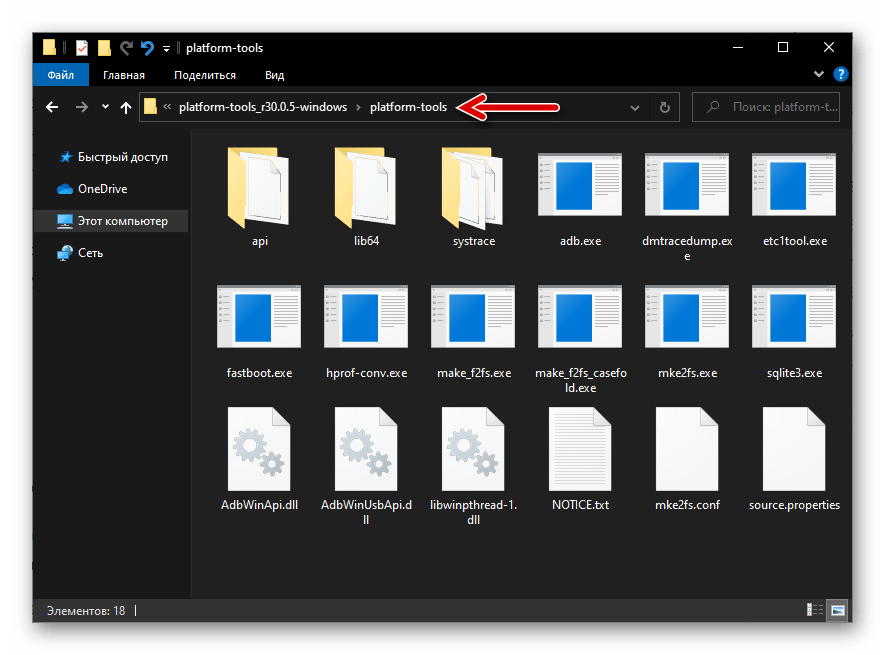Click the help question mark icon
885x655 pixels.
coord(841,74)
